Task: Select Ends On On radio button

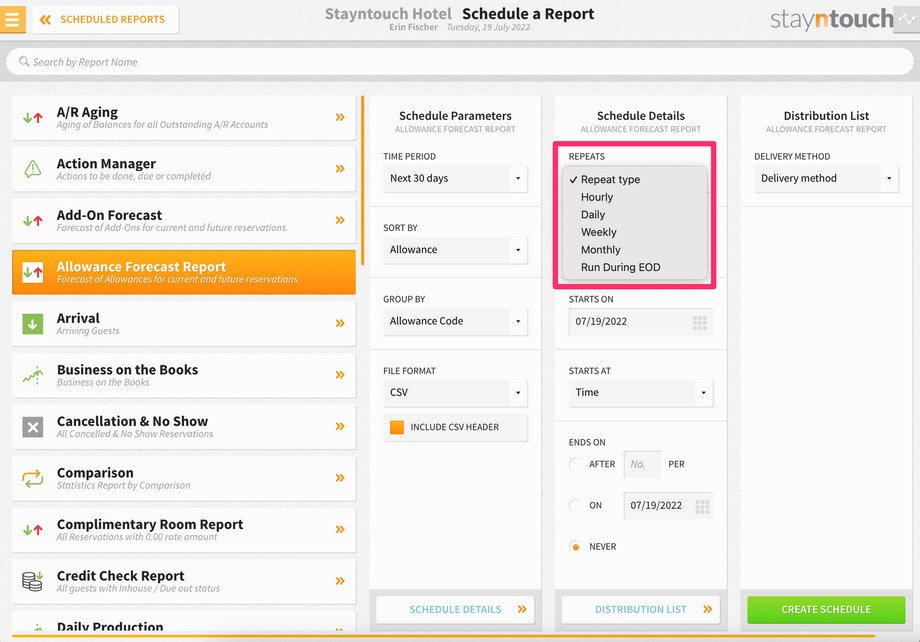Action: (x=576, y=505)
